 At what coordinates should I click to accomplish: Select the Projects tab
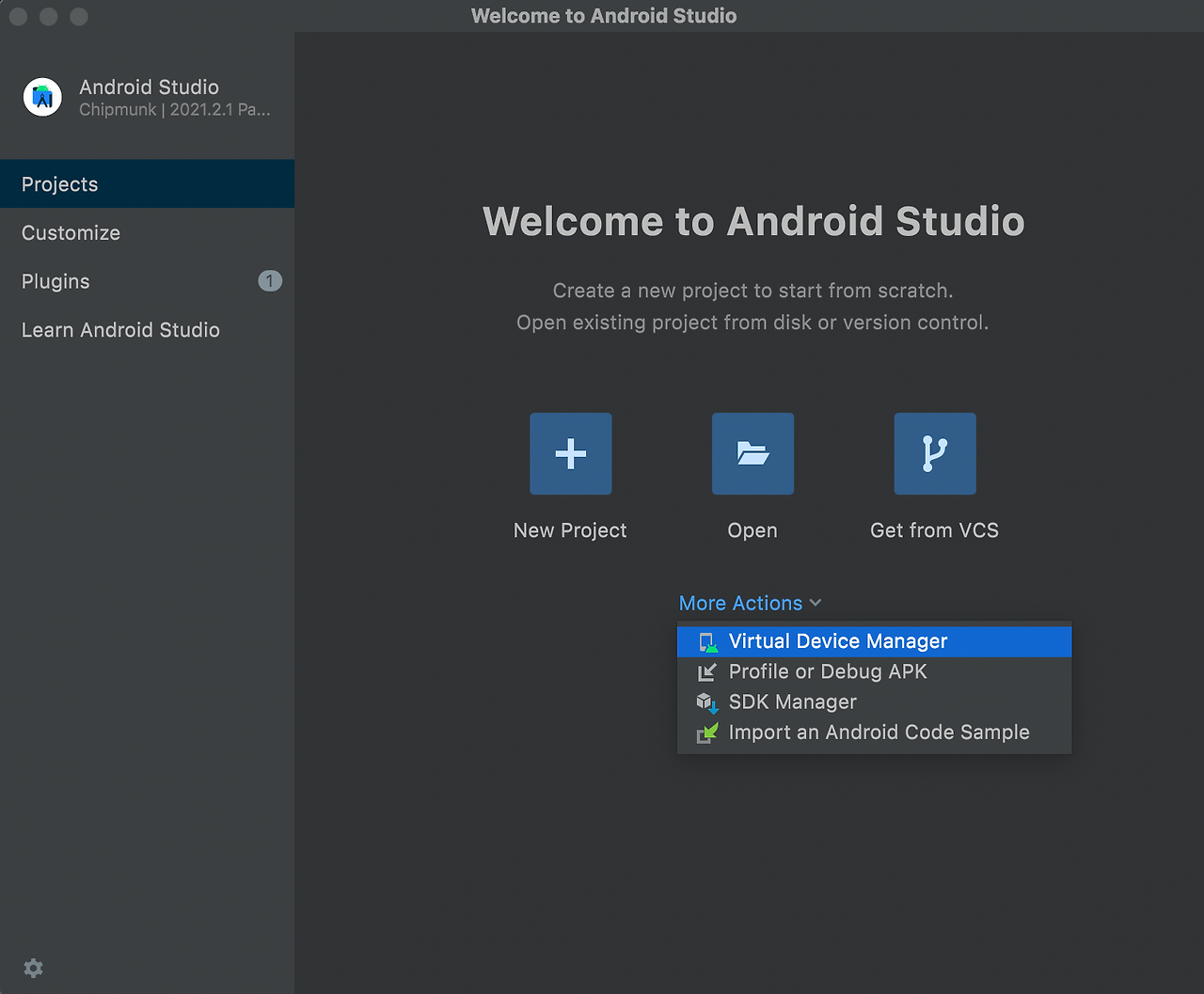pos(147,183)
